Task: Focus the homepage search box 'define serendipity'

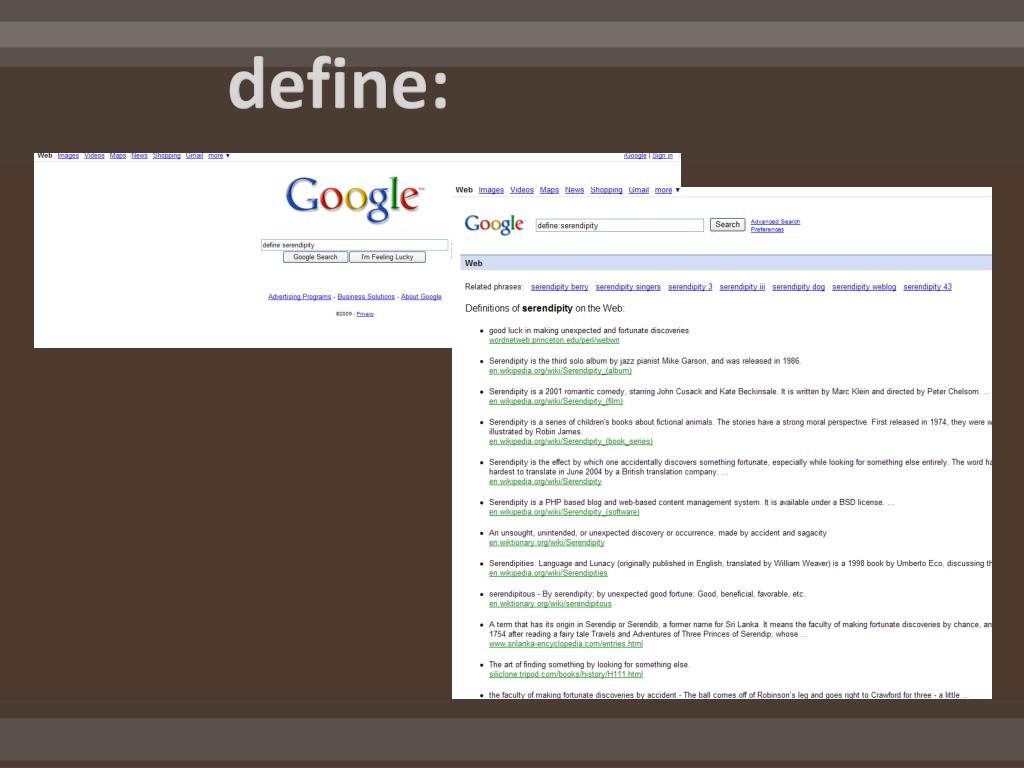Action: pyautogui.click(x=355, y=245)
